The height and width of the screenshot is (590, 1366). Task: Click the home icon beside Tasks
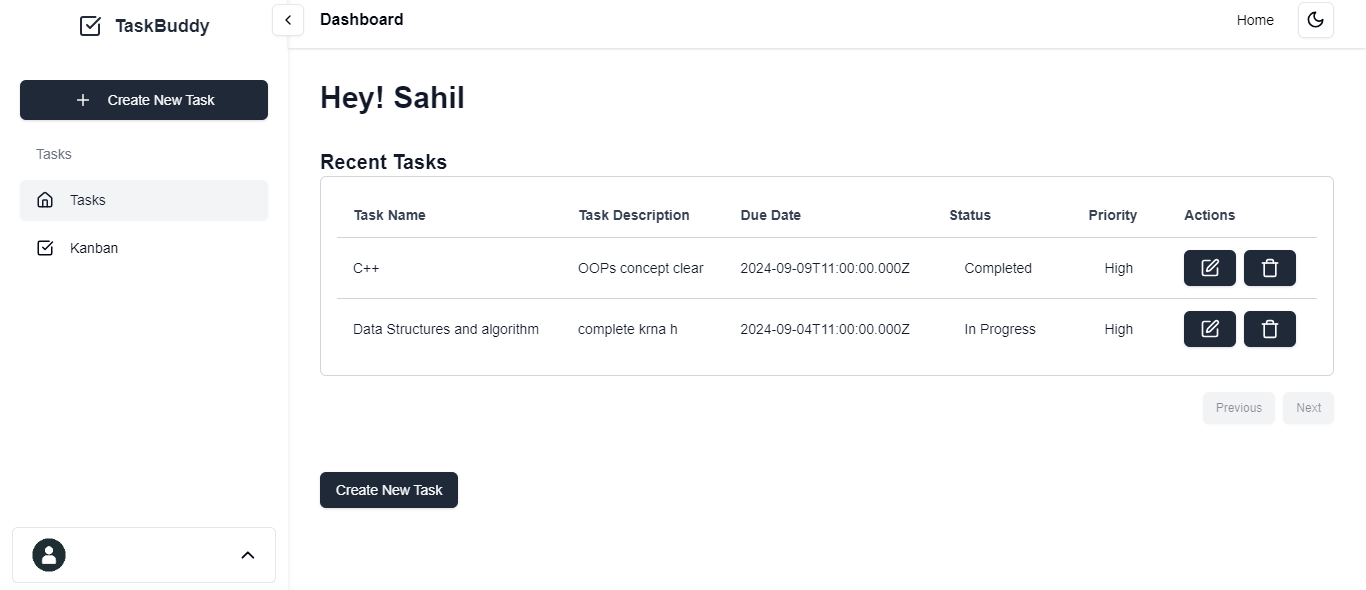45,200
